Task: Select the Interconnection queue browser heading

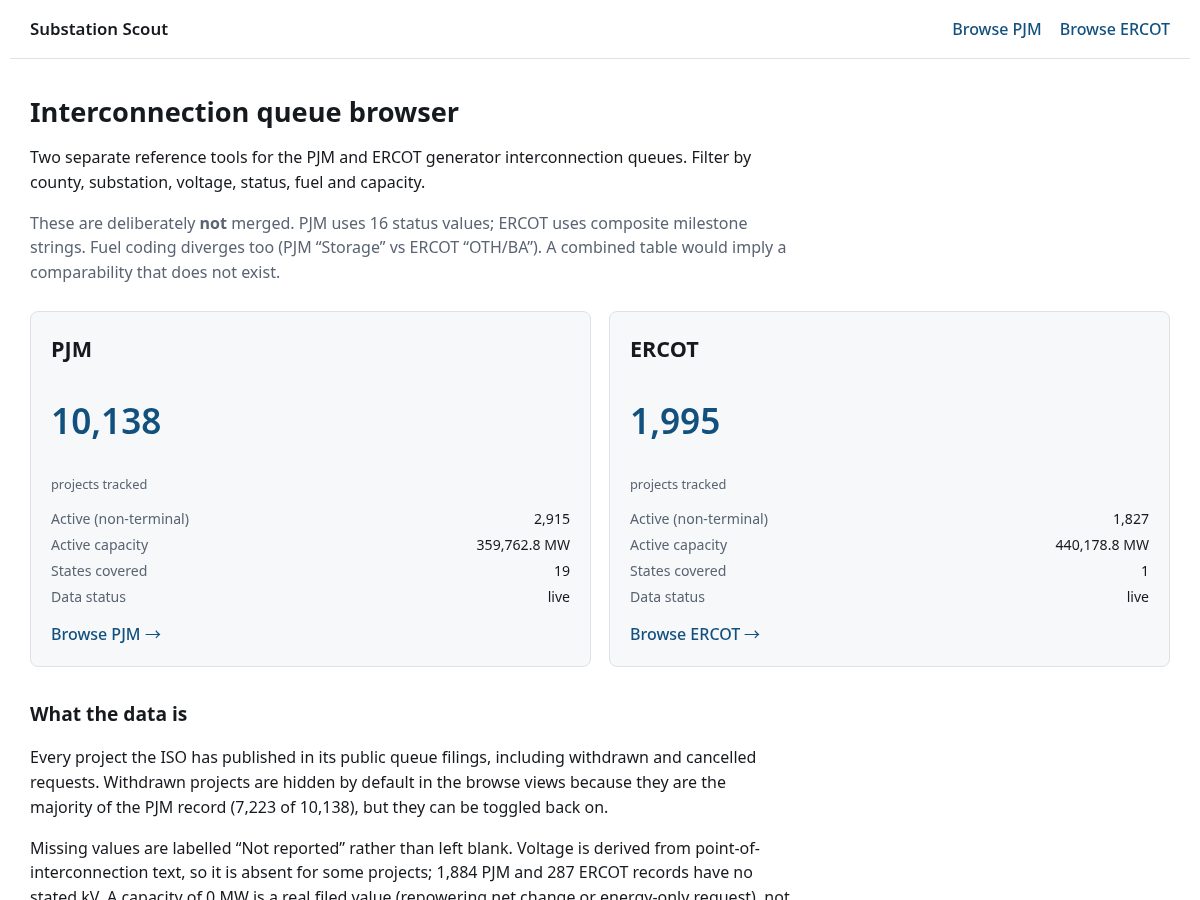Action: (x=244, y=112)
